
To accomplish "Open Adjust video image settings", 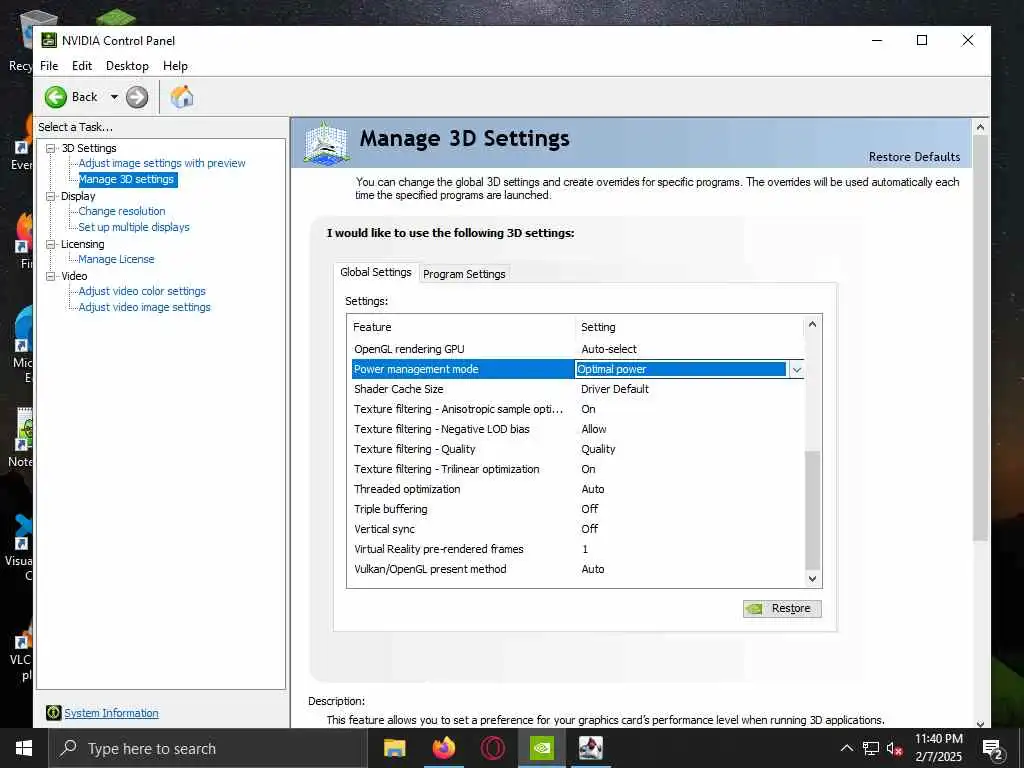I will pos(144,307).
